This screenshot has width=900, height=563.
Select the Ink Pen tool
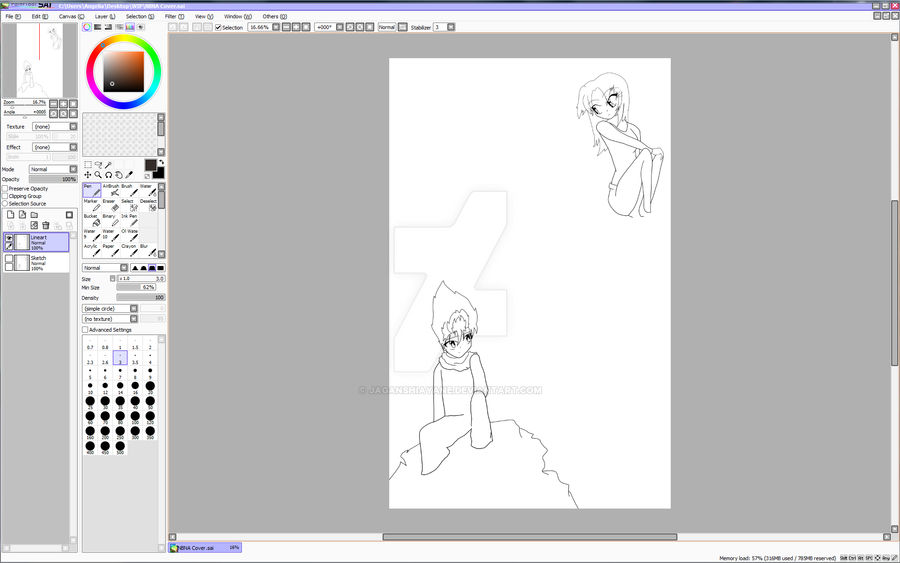(x=130, y=220)
